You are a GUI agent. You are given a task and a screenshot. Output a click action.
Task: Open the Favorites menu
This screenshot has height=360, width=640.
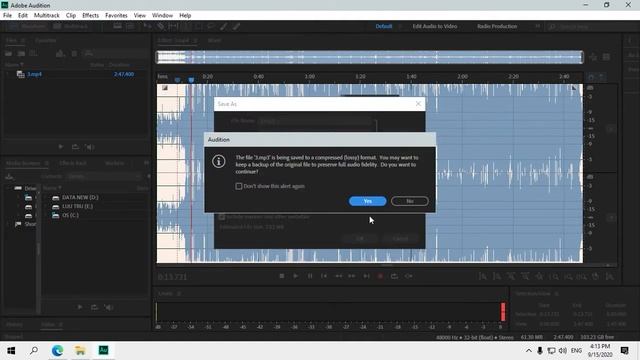point(116,15)
